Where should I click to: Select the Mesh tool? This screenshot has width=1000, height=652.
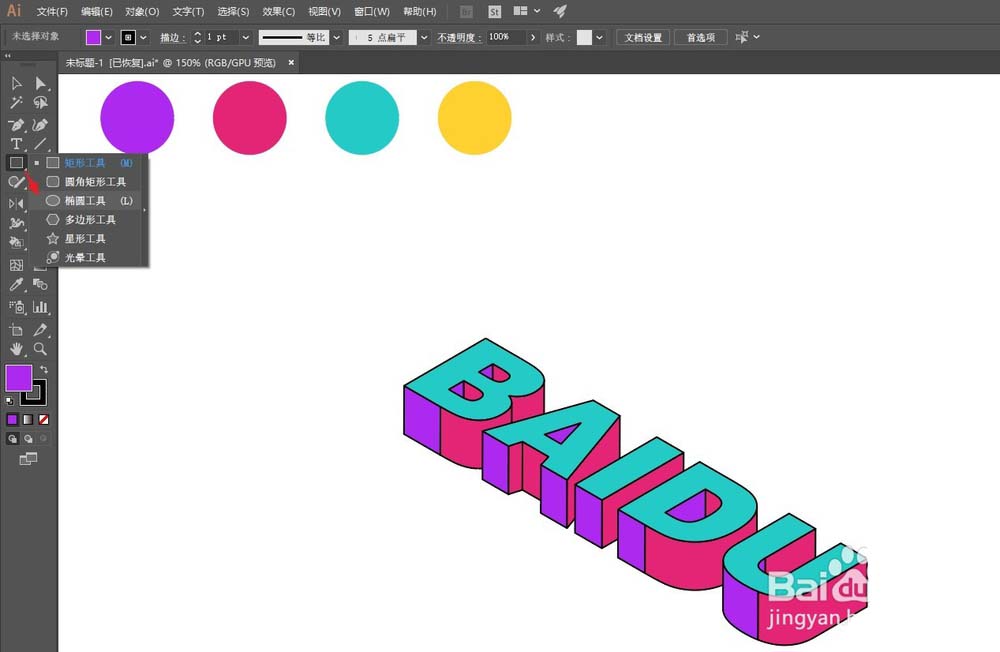point(16,265)
